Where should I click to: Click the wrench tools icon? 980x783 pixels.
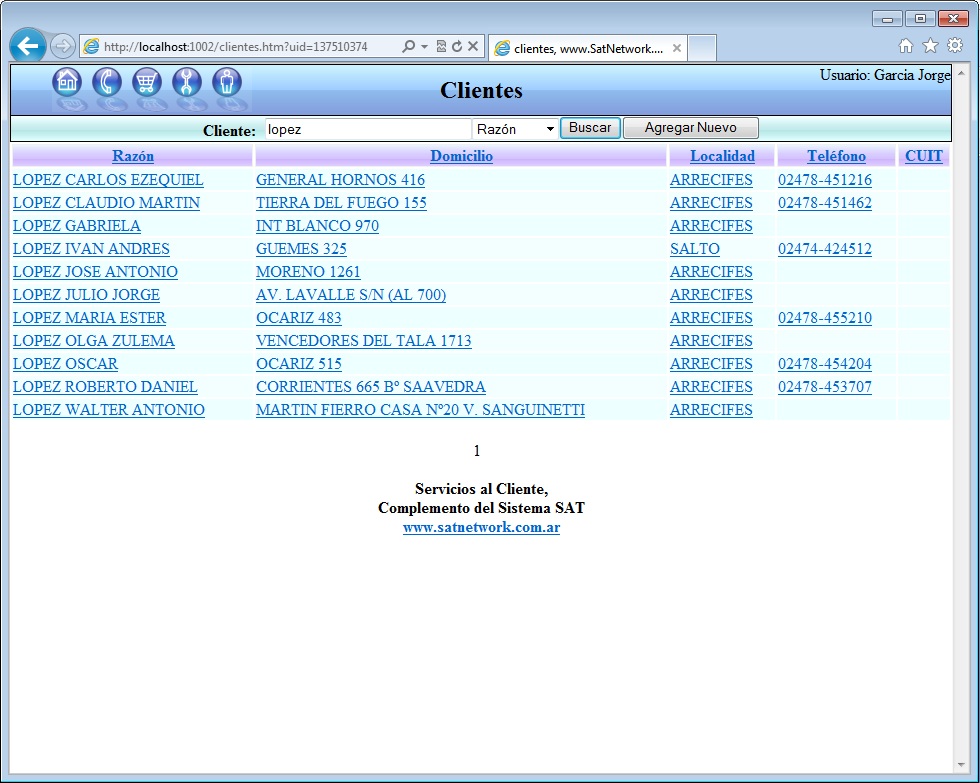click(187, 82)
